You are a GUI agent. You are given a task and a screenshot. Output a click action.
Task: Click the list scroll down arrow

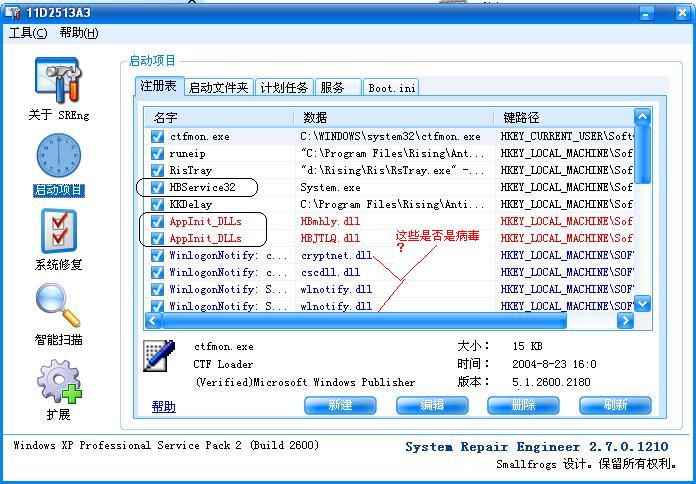(642, 304)
